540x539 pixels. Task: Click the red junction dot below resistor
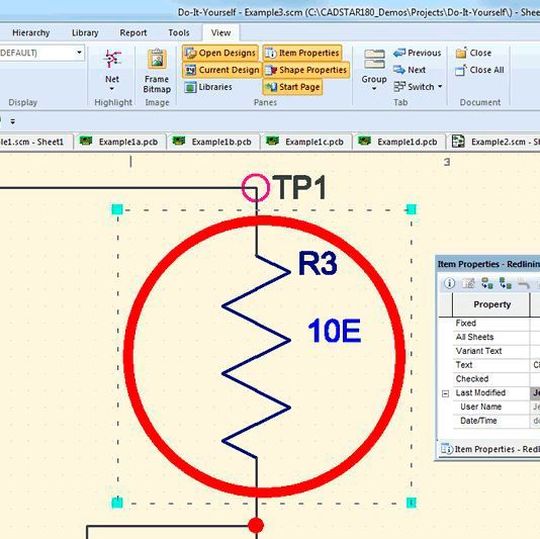pos(256,526)
